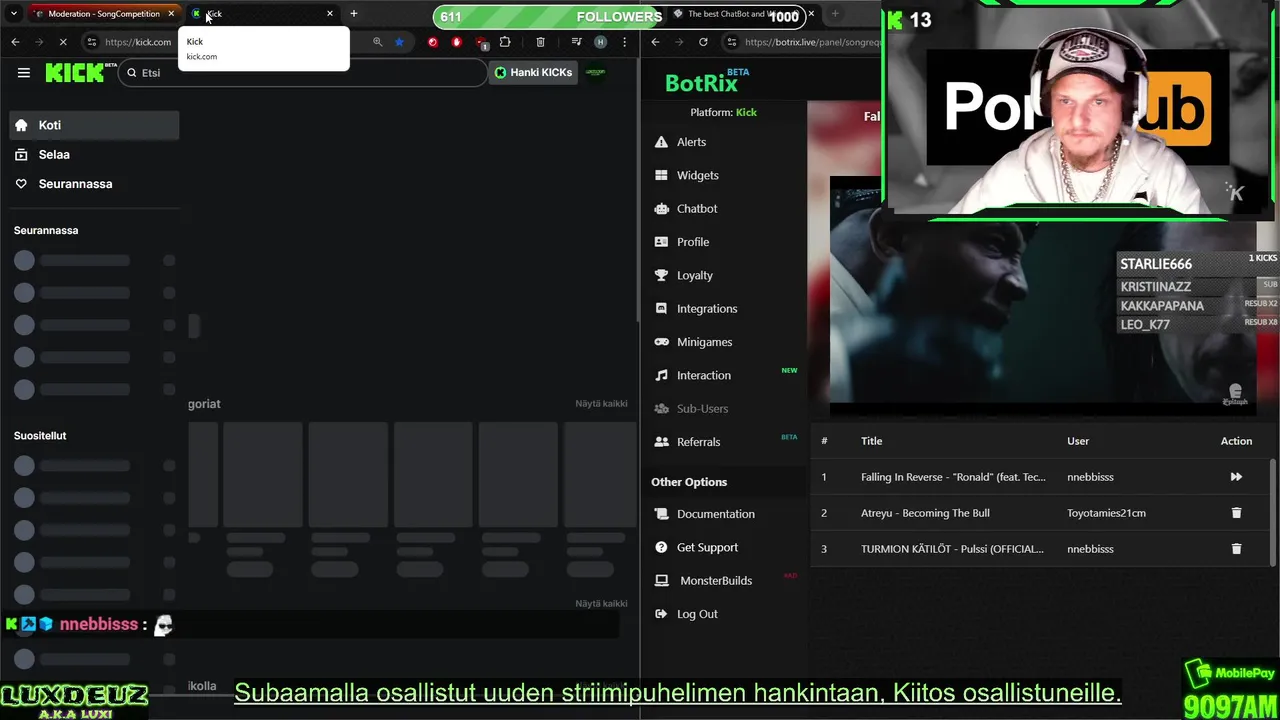The image size is (1280, 720).
Task: Stop loading the Kick page
Action: pyautogui.click(x=62, y=42)
